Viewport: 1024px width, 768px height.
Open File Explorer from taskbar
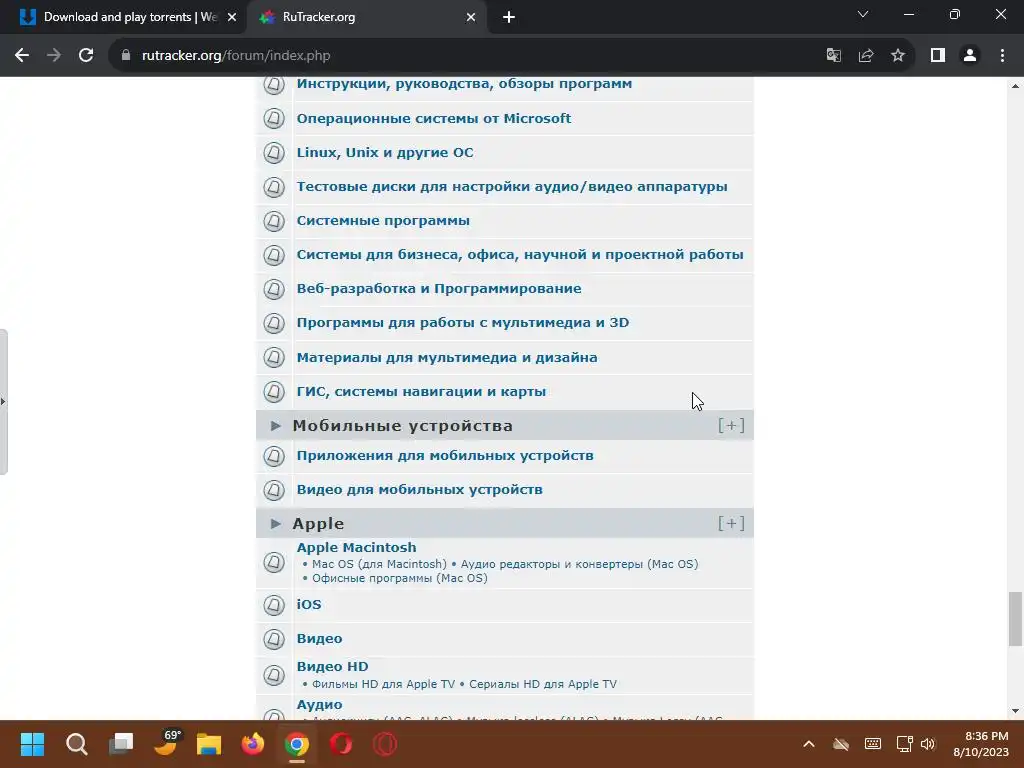pos(209,744)
